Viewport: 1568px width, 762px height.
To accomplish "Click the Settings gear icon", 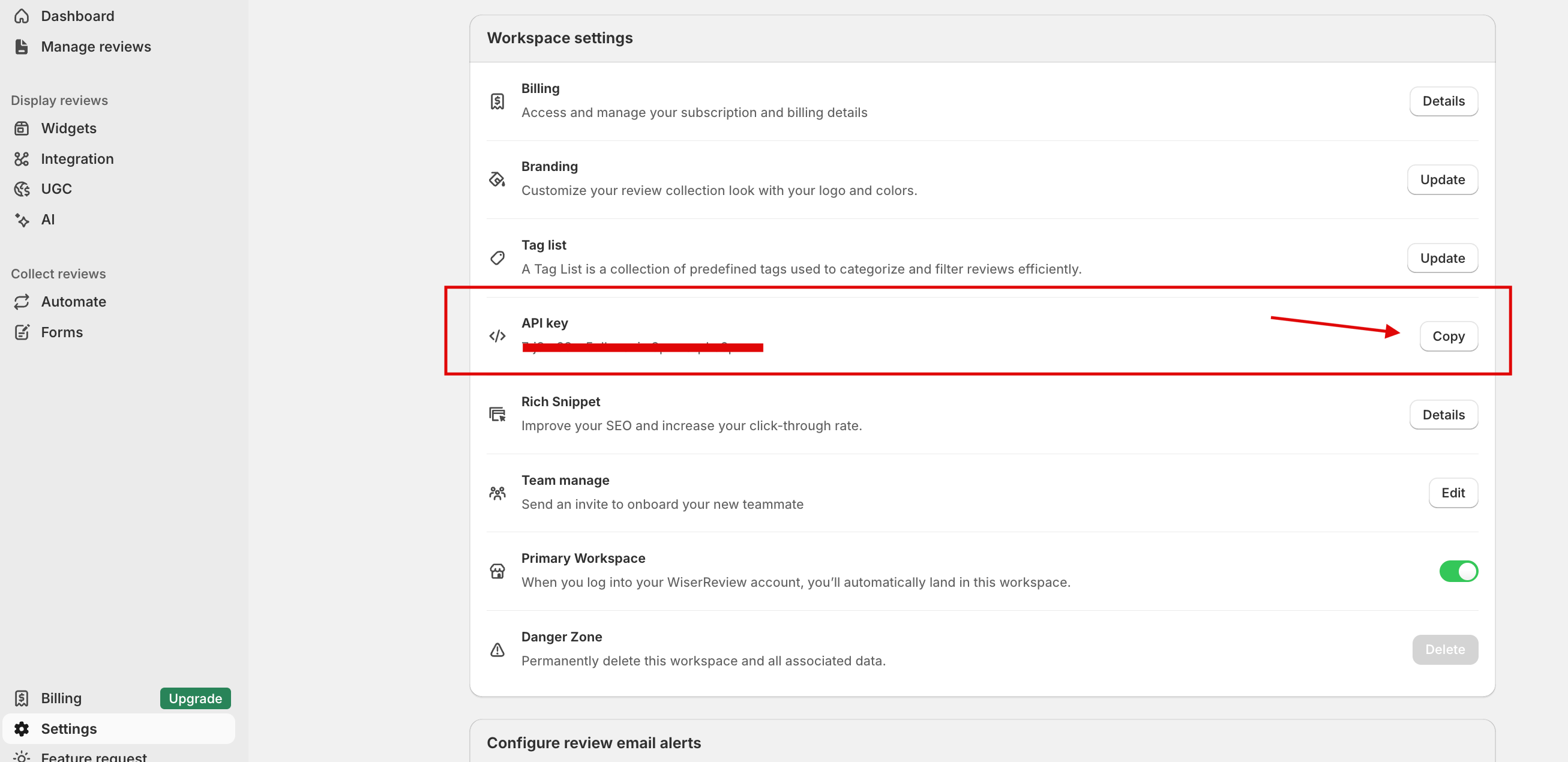I will click(22, 728).
